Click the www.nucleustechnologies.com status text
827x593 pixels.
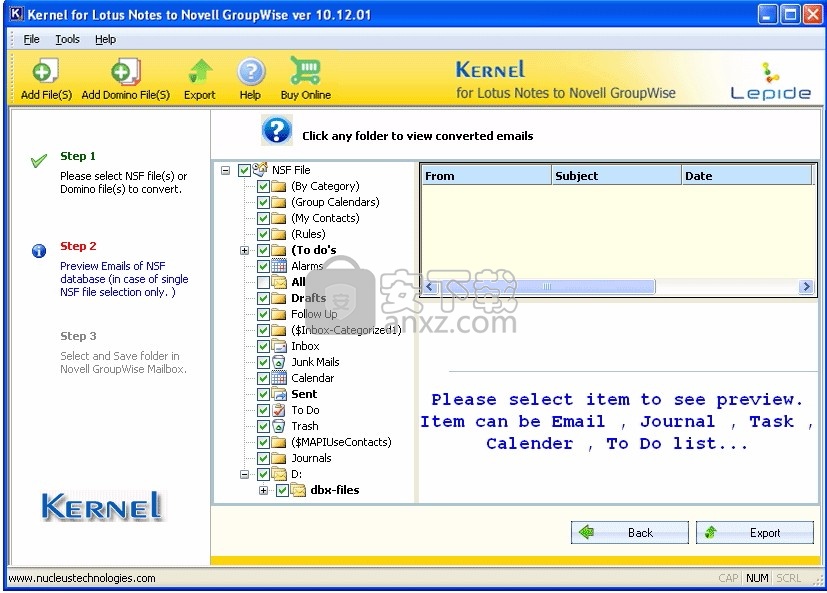[82, 578]
